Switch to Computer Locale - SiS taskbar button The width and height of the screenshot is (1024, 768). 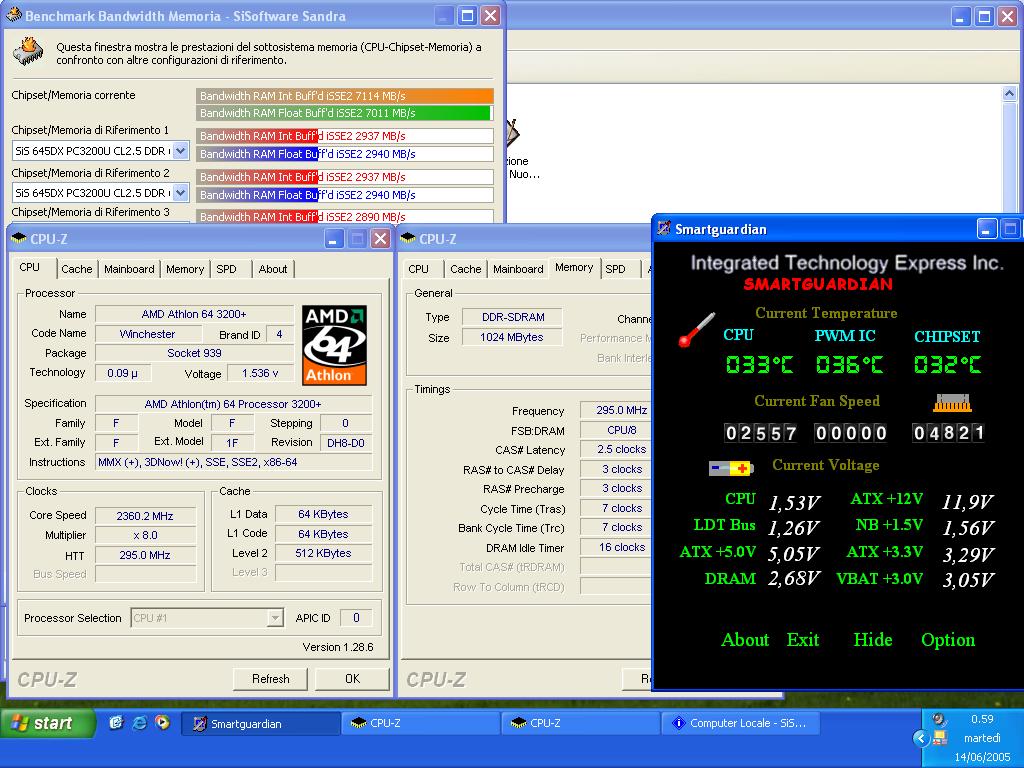point(740,723)
